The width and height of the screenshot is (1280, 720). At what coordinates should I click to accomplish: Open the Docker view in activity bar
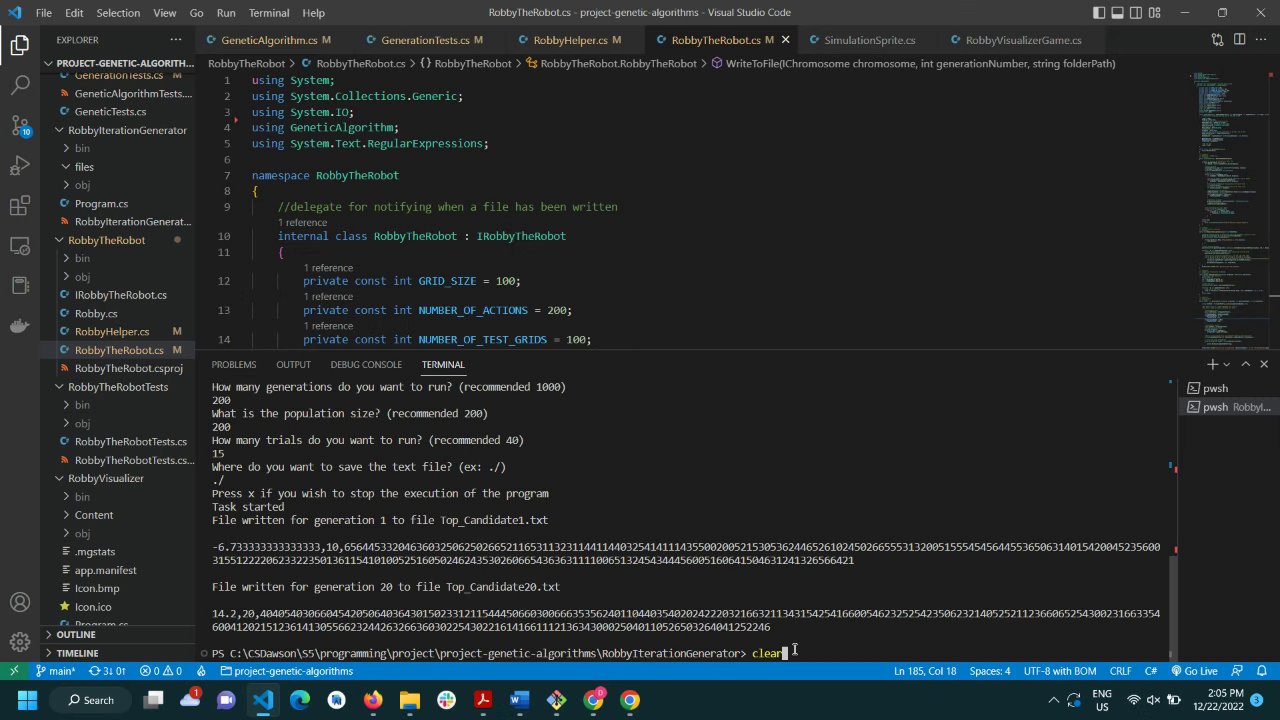click(20, 326)
